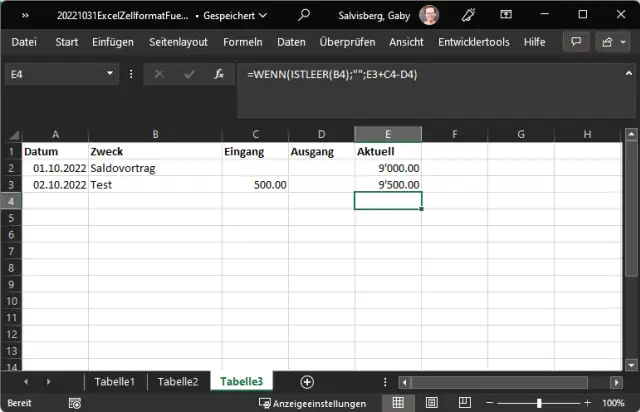Switch to Normal view
This screenshot has width=640, height=412.
[398, 403]
